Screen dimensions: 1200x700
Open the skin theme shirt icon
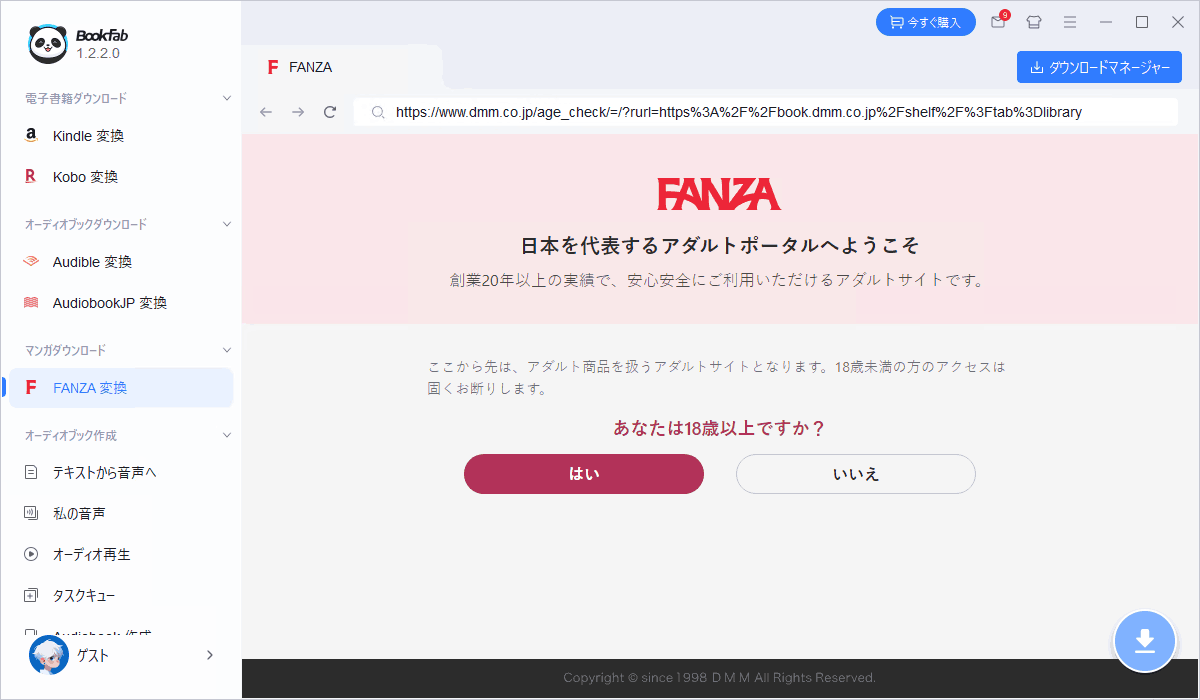click(1034, 22)
